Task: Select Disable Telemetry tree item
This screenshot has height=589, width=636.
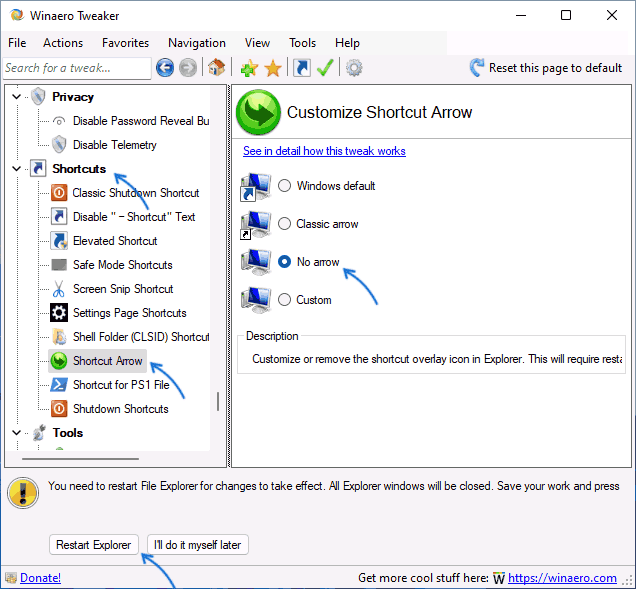Action: click(115, 145)
